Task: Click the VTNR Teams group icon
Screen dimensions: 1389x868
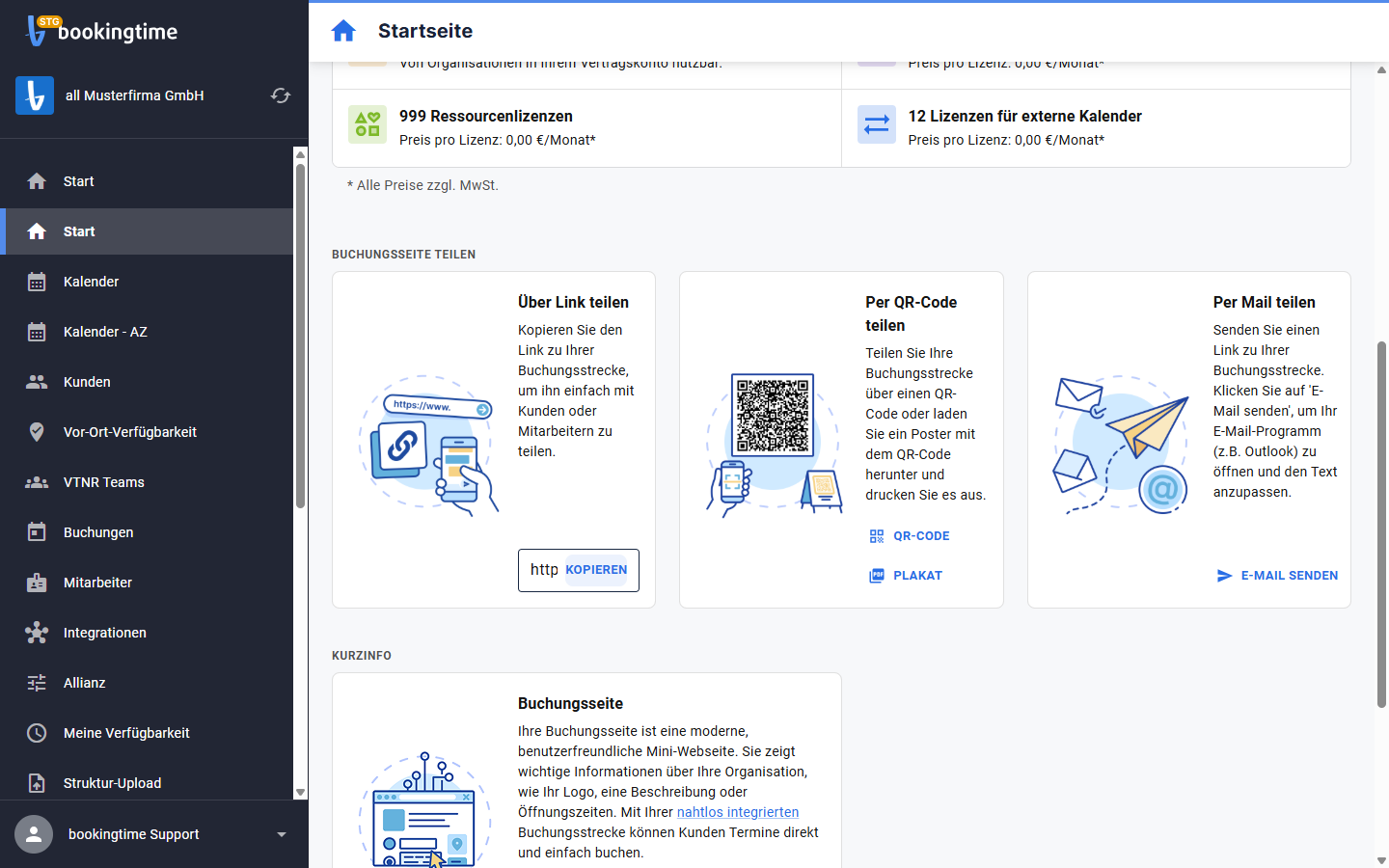Action: [37, 482]
